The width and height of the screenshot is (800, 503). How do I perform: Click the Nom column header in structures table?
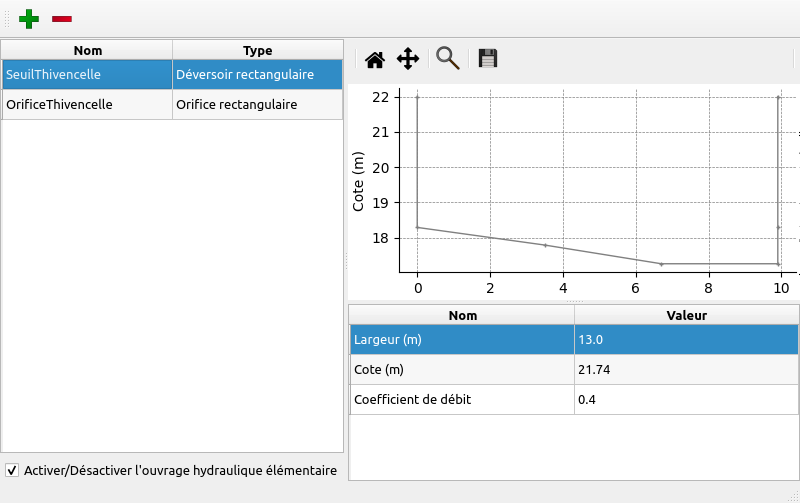[x=87, y=50]
